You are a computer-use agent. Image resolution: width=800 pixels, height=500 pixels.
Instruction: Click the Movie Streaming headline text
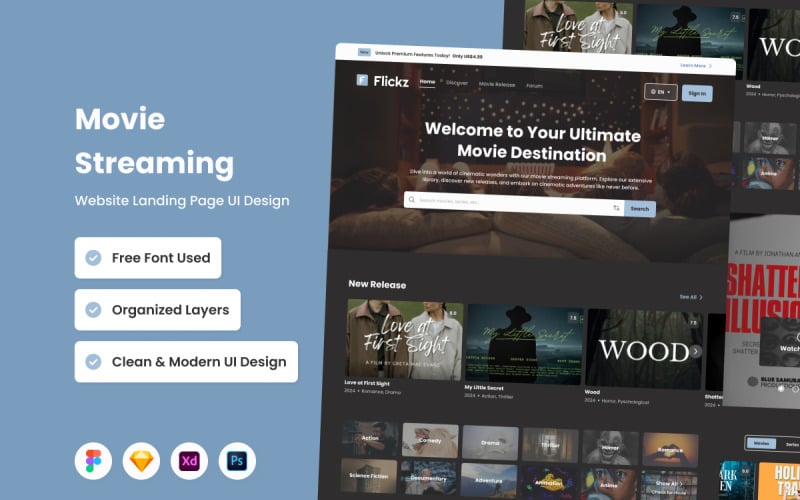coord(154,141)
